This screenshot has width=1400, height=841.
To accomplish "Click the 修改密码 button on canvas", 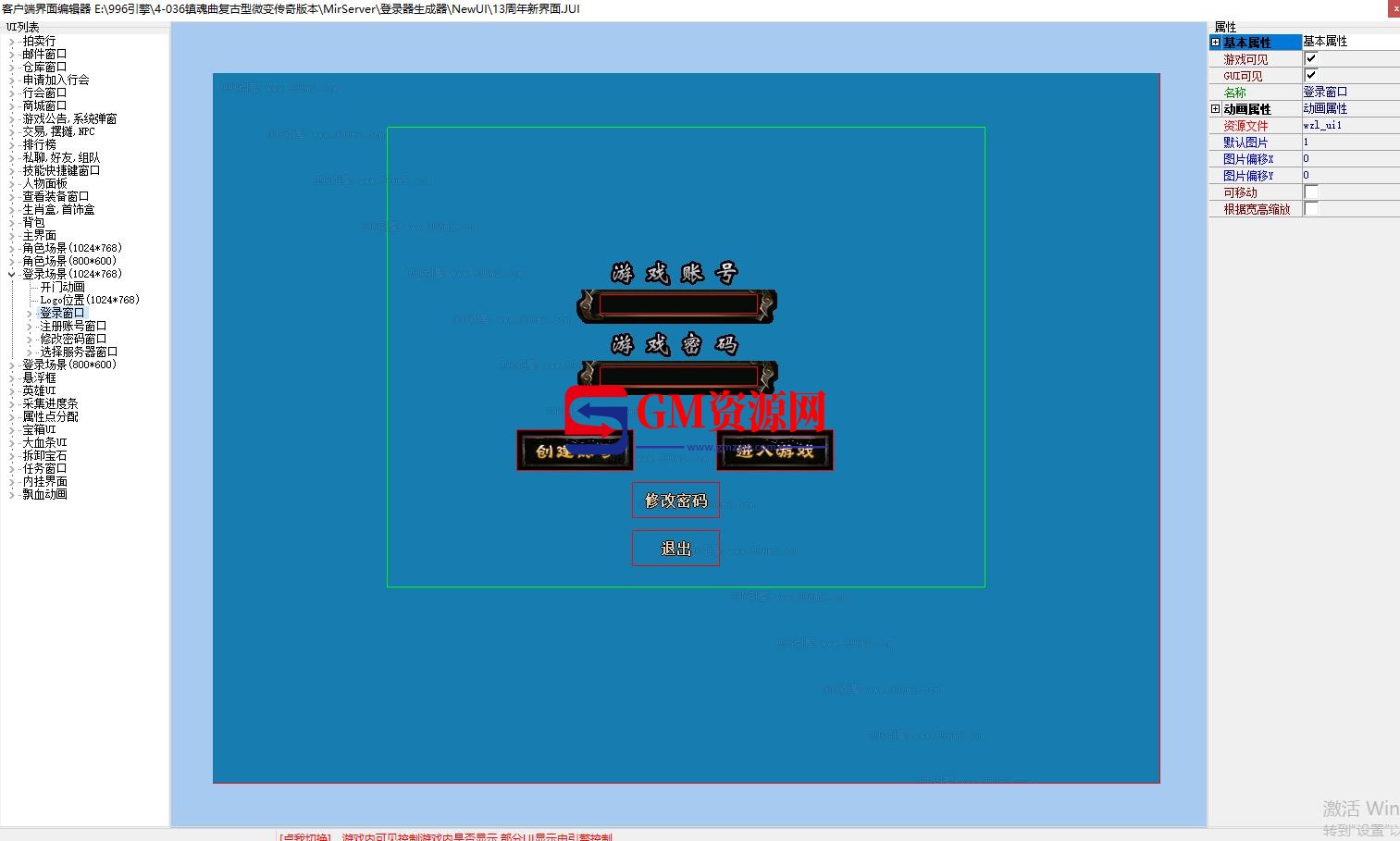I will [x=675, y=501].
